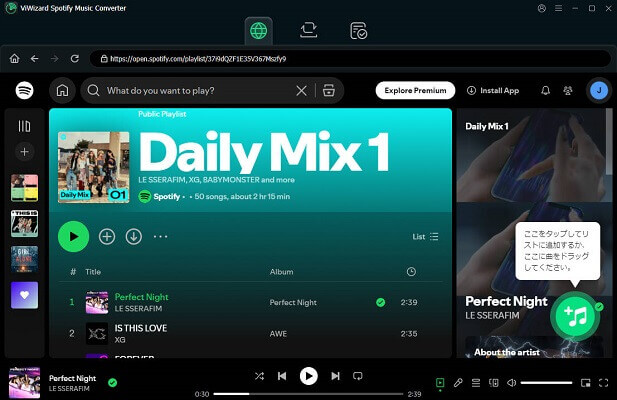This screenshot has height=400, width=617.
Task: Click the ViWizard account profile icon
Action: [542, 8]
